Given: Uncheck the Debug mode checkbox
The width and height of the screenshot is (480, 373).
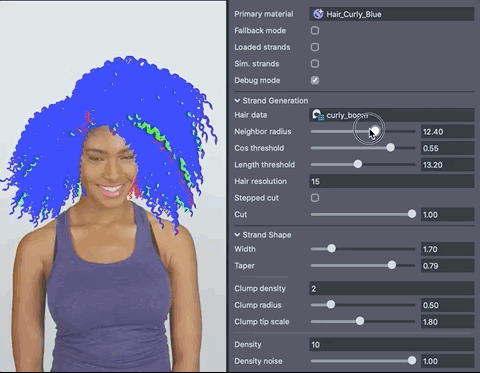Looking at the screenshot, I should tap(315, 80).
